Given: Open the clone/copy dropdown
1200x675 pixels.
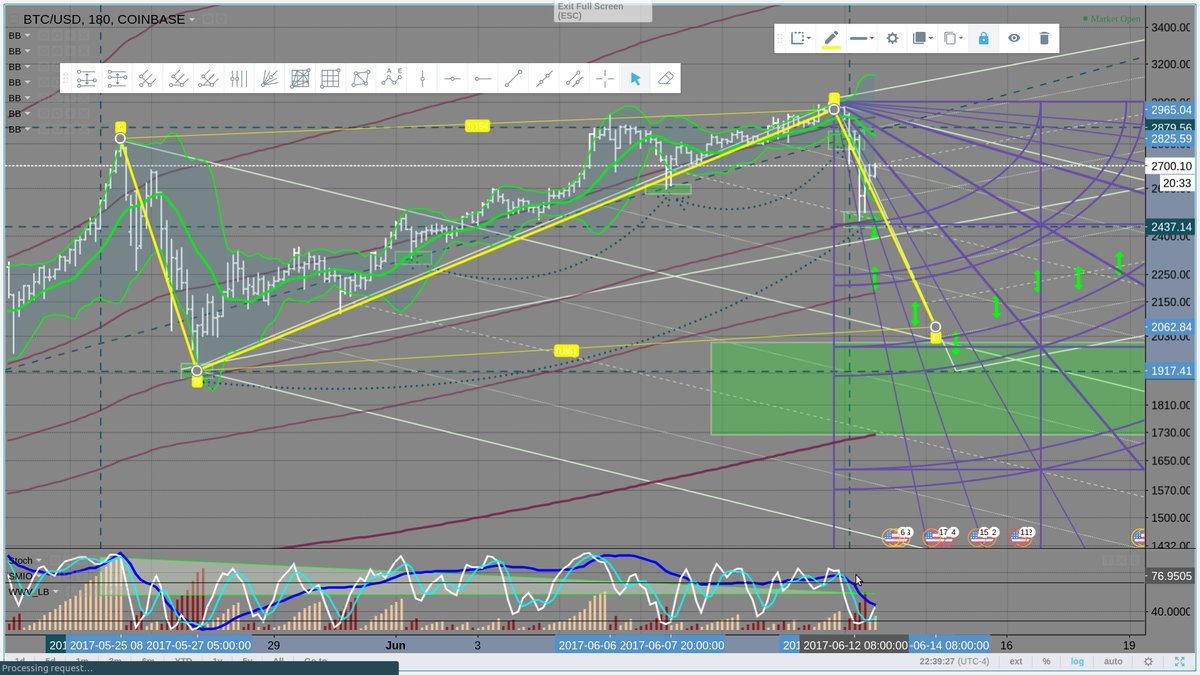Looking at the screenshot, I should click(x=954, y=38).
